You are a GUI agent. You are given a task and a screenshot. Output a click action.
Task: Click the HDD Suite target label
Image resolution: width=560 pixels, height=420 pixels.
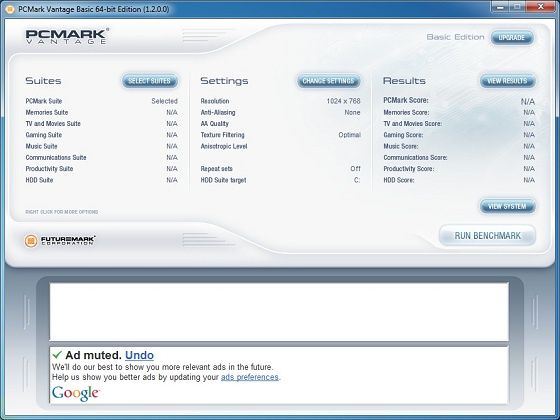[x=223, y=180]
